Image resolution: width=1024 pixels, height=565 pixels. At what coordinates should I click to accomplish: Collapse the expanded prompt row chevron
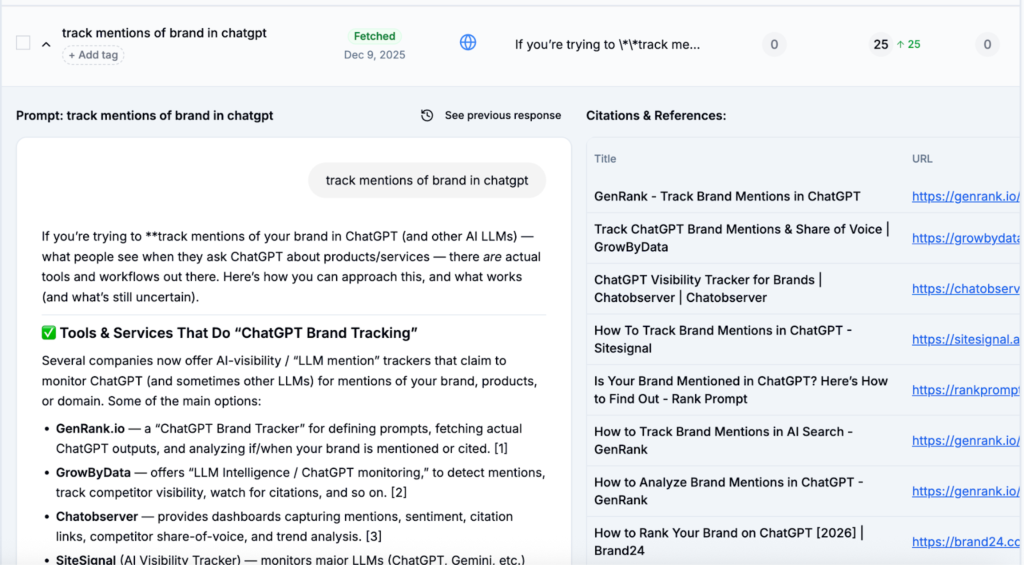46,44
